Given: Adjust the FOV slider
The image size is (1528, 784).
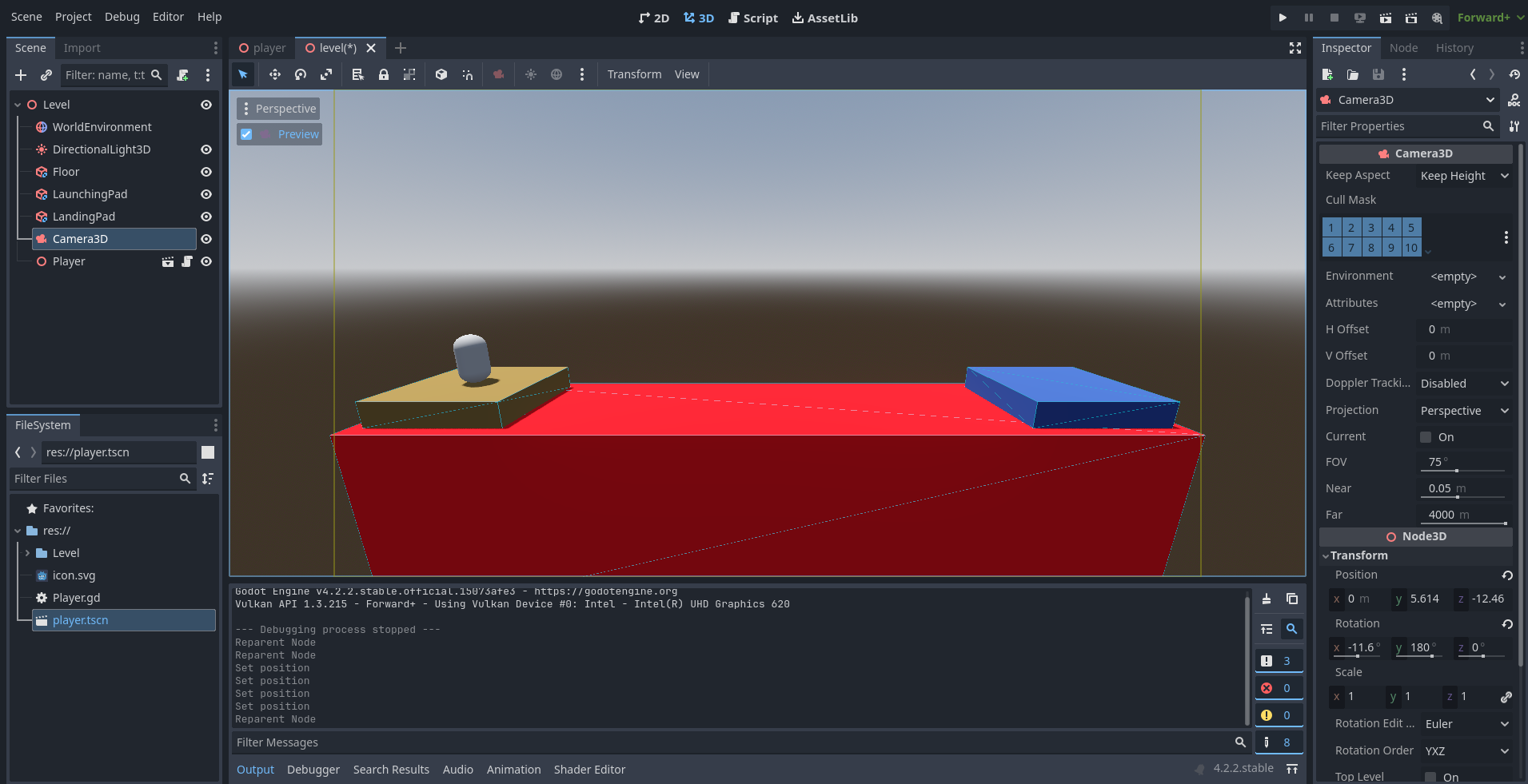Looking at the screenshot, I should tap(1456, 471).
